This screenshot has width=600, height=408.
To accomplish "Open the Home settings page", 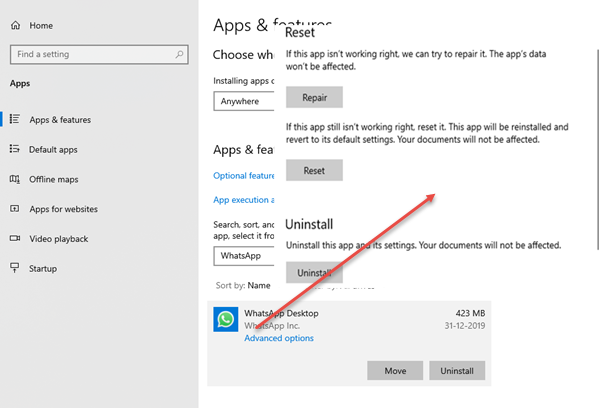I will click(x=41, y=26).
